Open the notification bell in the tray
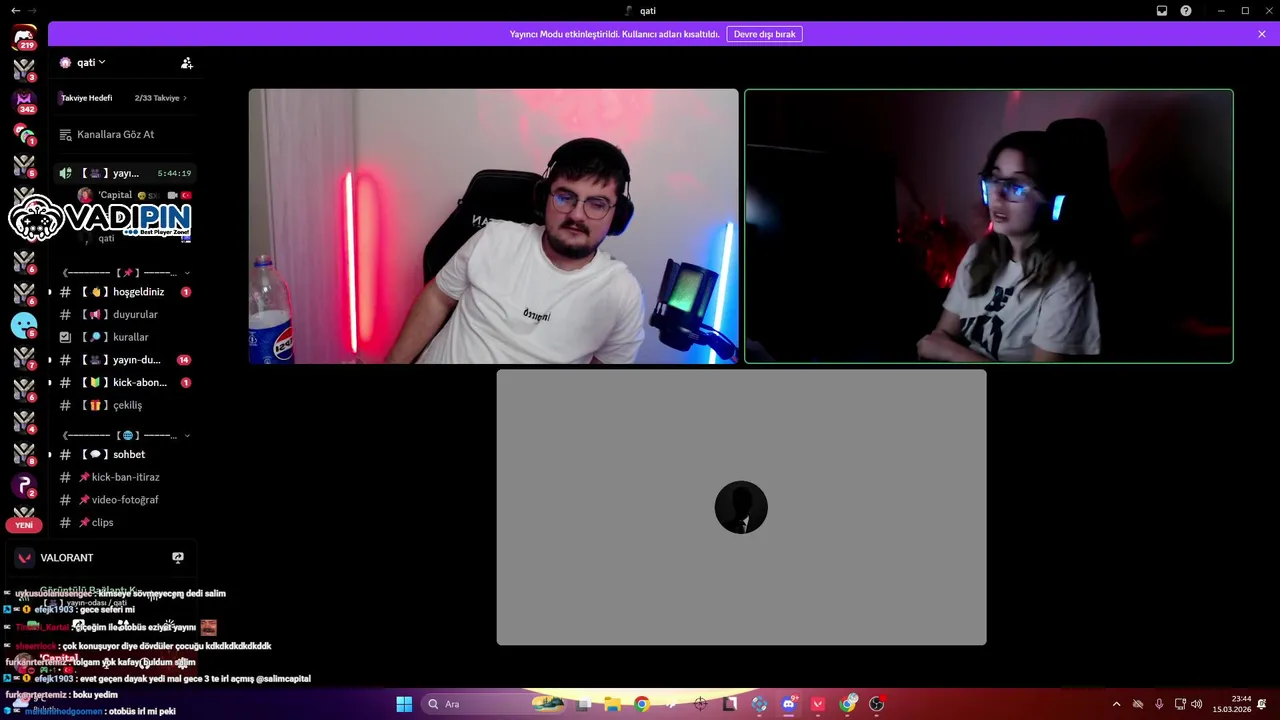Viewport: 1280px width, 720px height. 1262,704
